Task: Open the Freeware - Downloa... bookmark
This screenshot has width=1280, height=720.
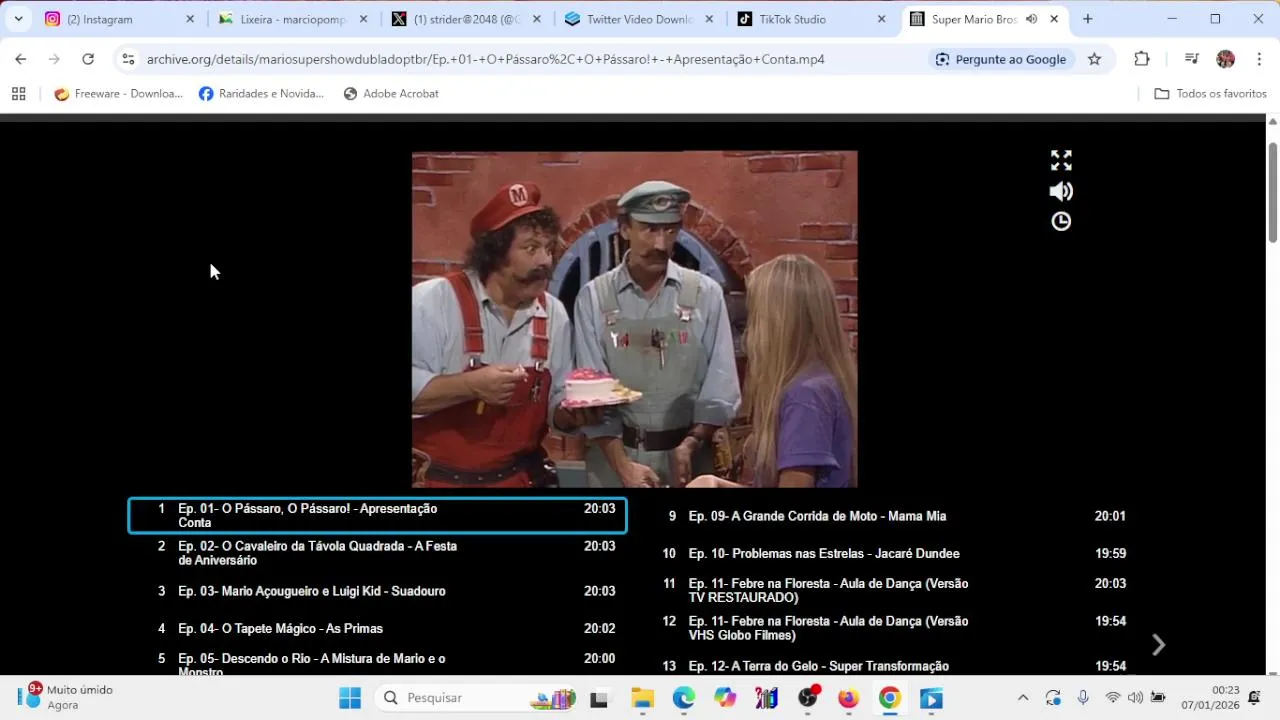Action: 118,94
